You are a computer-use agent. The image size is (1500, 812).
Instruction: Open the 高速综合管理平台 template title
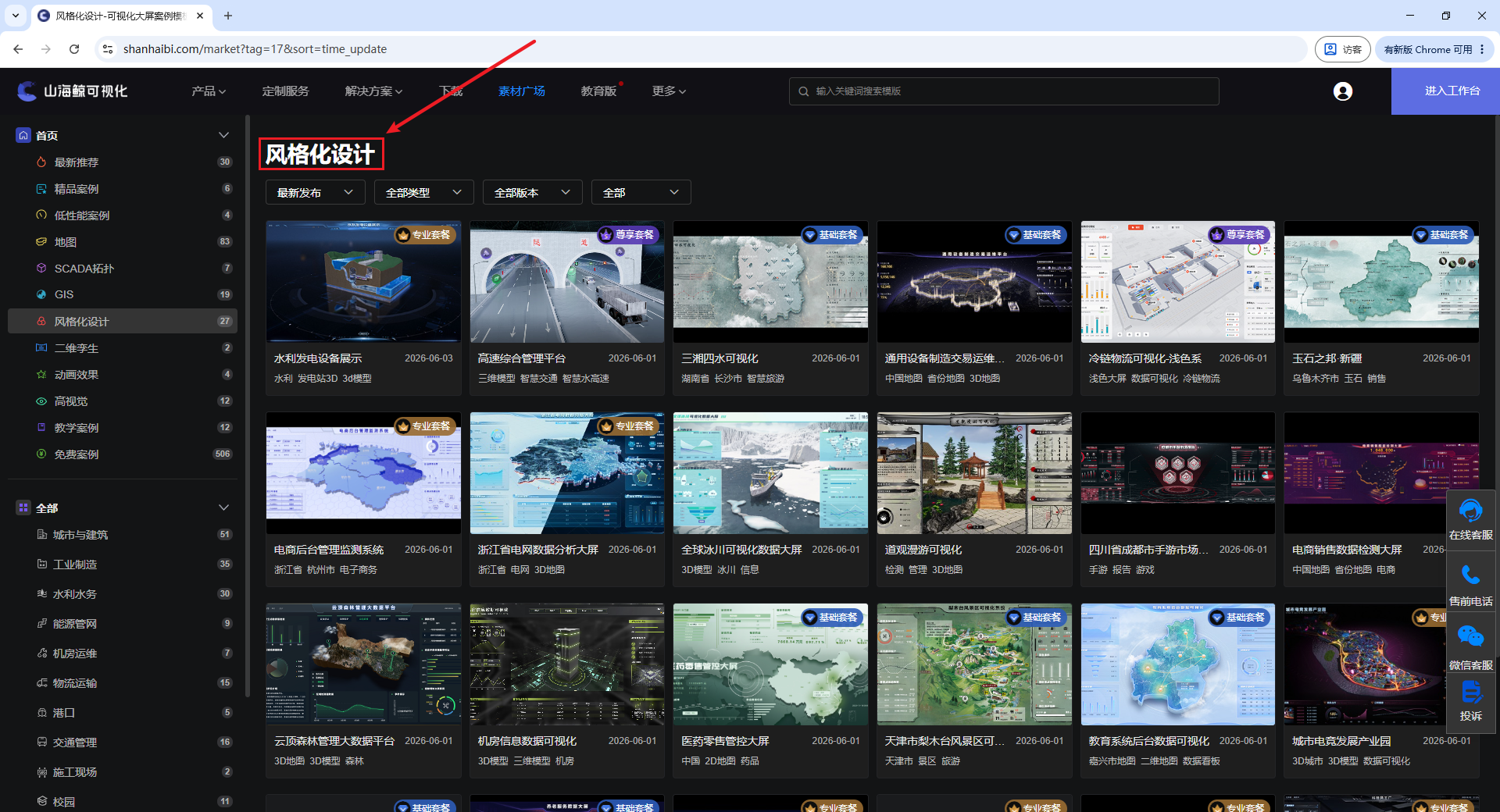(x=522, y=358)
